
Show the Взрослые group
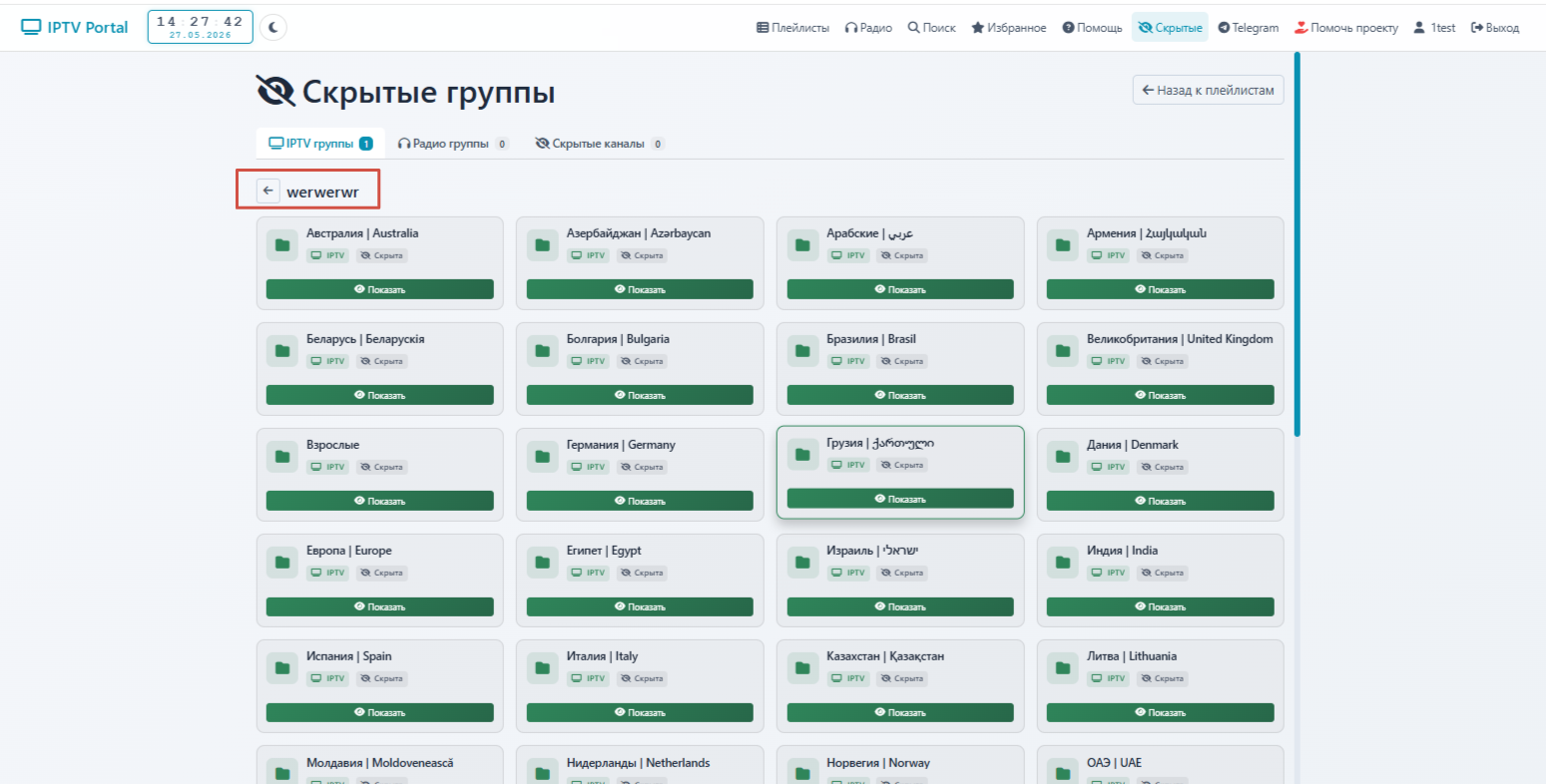click(x=380, y=501)
